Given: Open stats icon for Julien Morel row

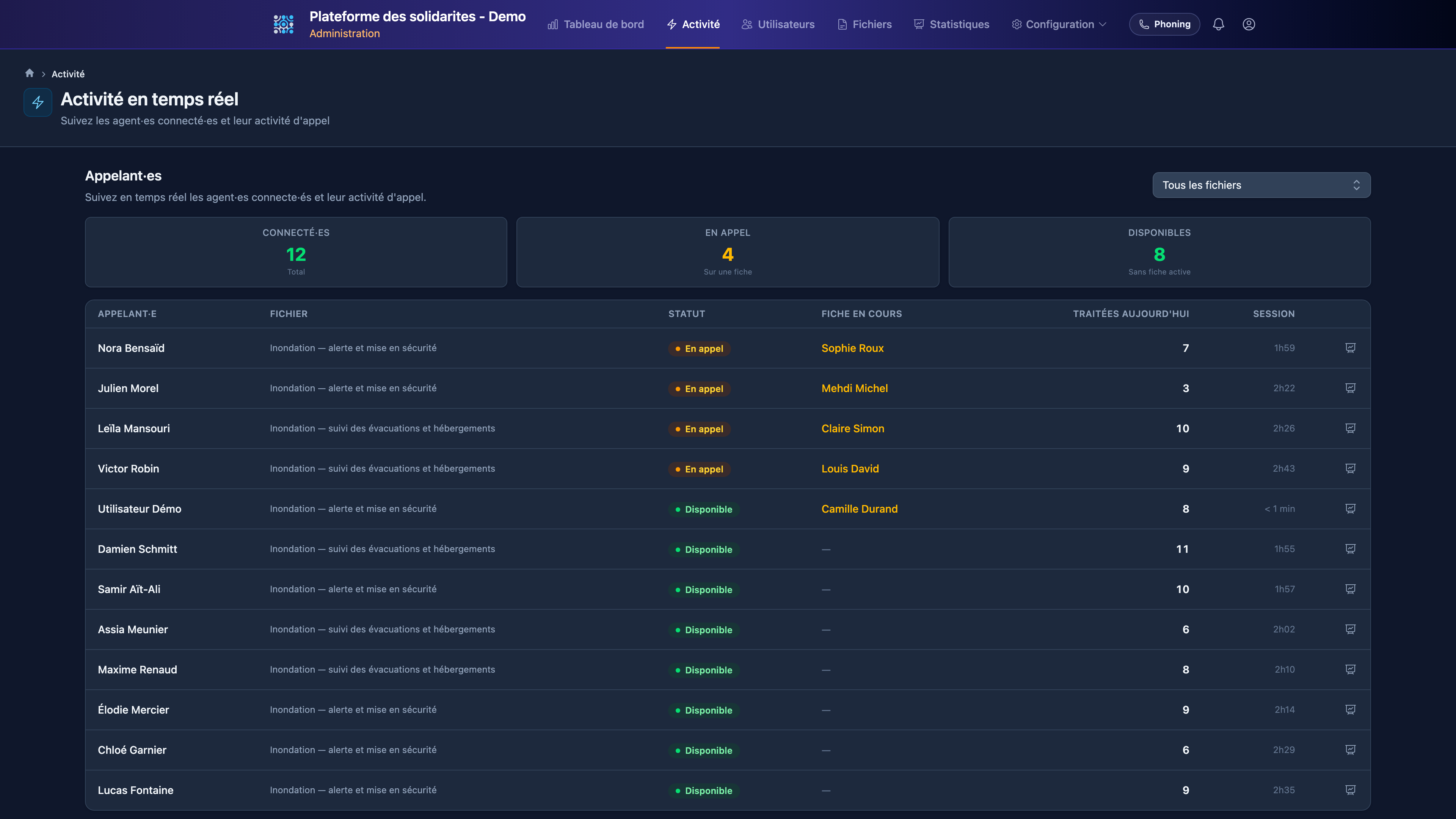Looking at the screenshot, I should pyautogui.click(x=1350, y=388).
